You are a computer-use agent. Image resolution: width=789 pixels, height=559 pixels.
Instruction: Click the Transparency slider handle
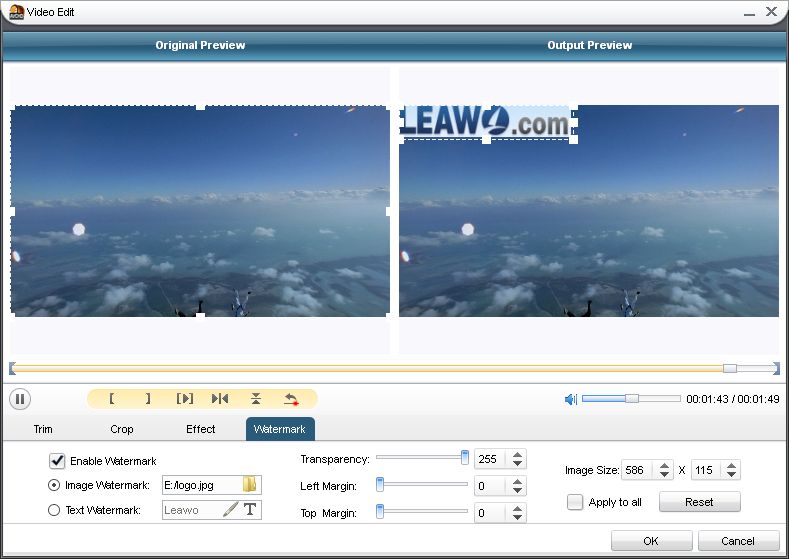pyautogui.click(x=465, y=457)
